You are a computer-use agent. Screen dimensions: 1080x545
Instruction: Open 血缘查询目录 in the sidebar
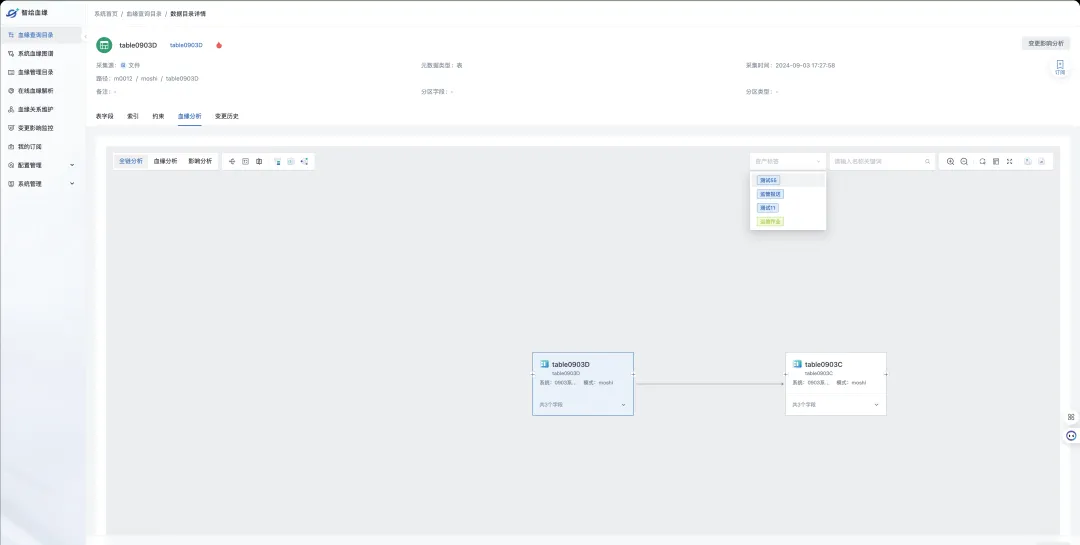tap(41, 34)
